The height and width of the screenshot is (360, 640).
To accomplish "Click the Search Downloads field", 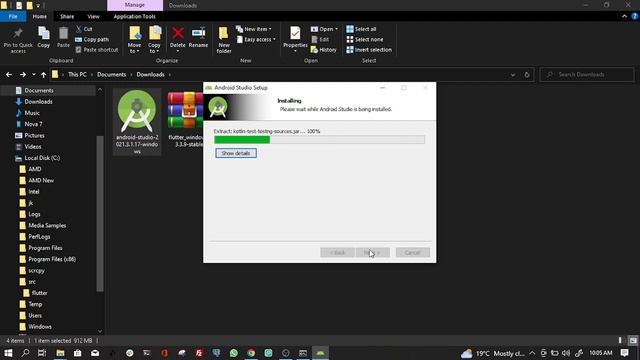I will pos(587,75).
